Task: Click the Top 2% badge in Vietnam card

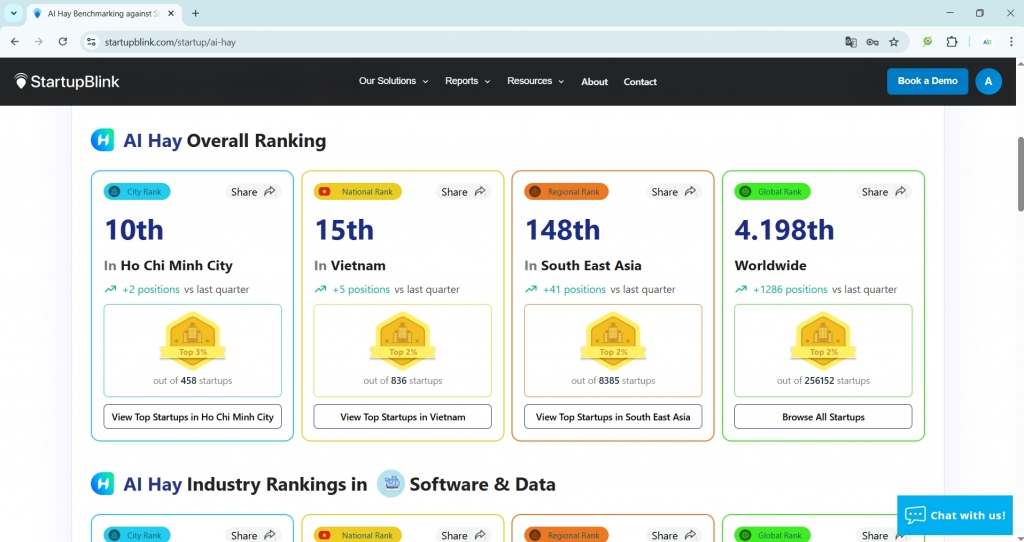Action: click(x=403, y=340)
